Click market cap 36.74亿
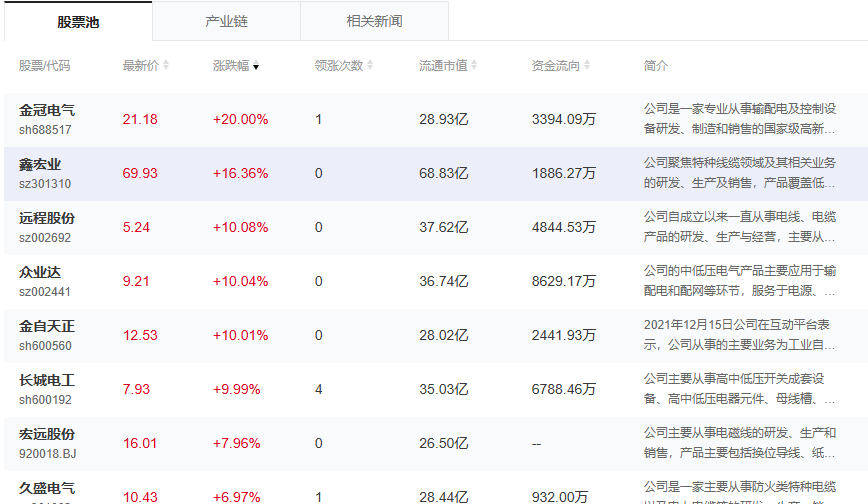Viewport: 868px width, 504px height. pos(443,281)
